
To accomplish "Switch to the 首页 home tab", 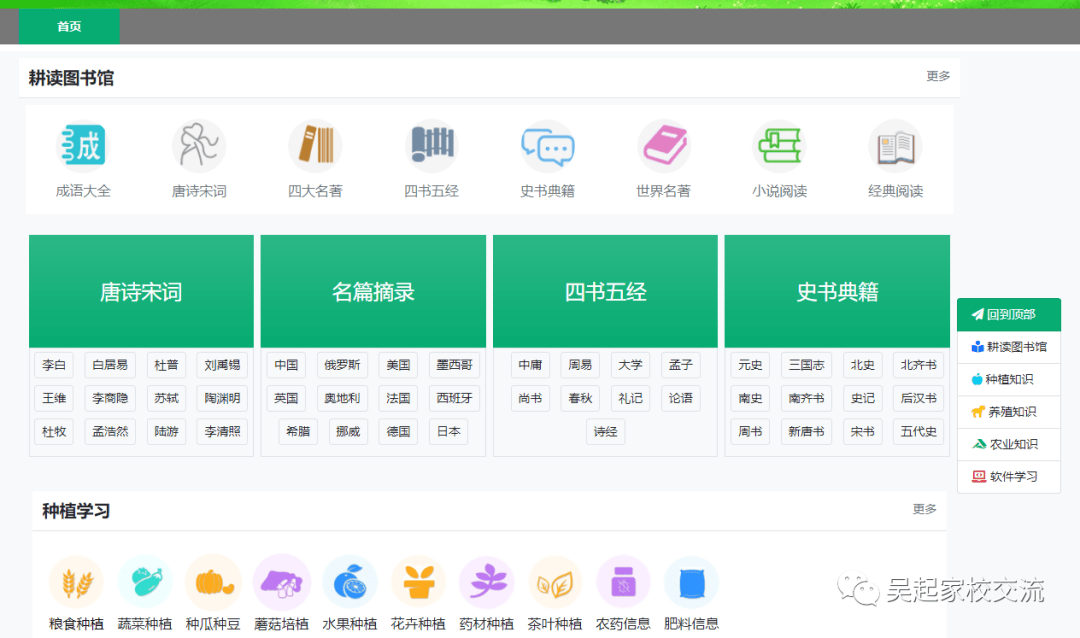I will (x=69, y=27).
